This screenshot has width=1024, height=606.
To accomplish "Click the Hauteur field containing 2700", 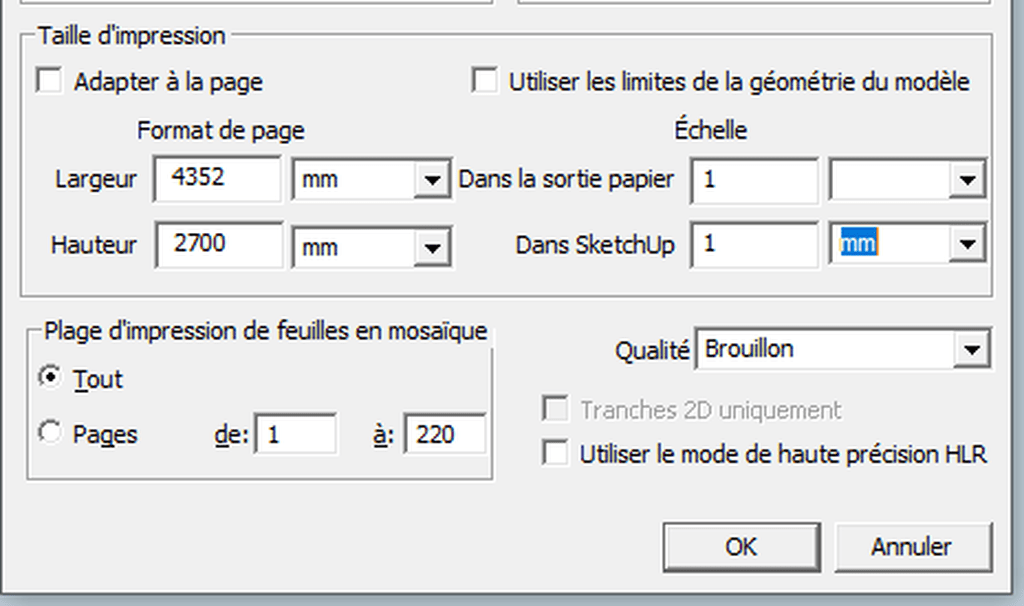I will click(x=219, y=244).
